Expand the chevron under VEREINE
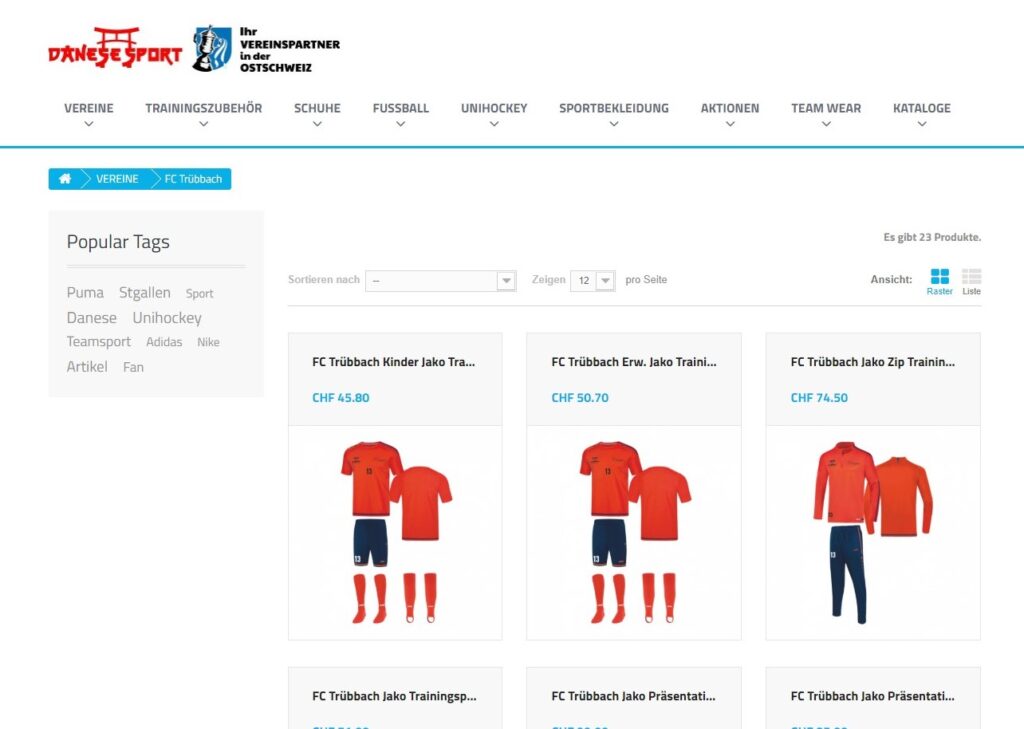The width and height of the screenshot is (1024, 729). click(x=89, y=123)
